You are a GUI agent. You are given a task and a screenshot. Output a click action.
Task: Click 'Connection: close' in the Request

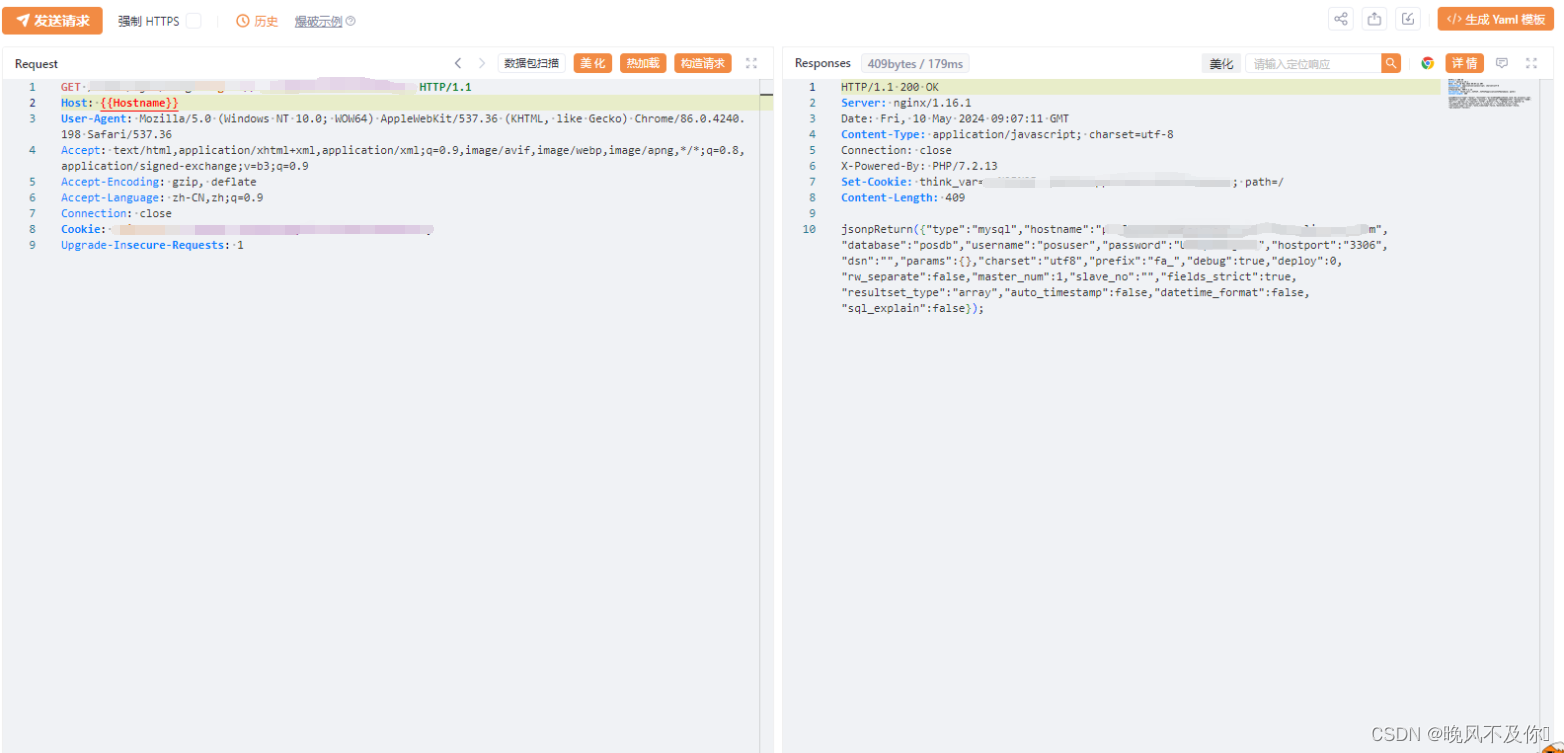coord(116,213)
